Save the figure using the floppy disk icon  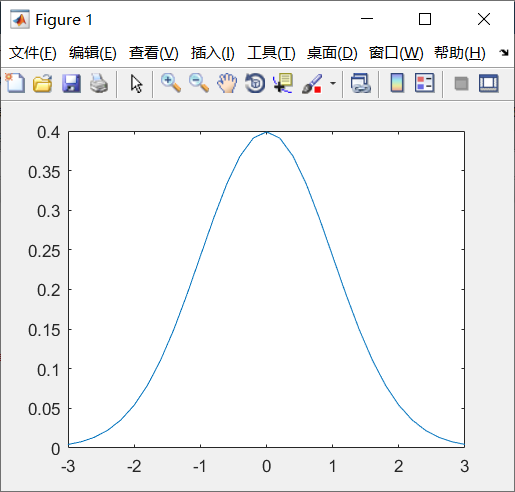71,83
